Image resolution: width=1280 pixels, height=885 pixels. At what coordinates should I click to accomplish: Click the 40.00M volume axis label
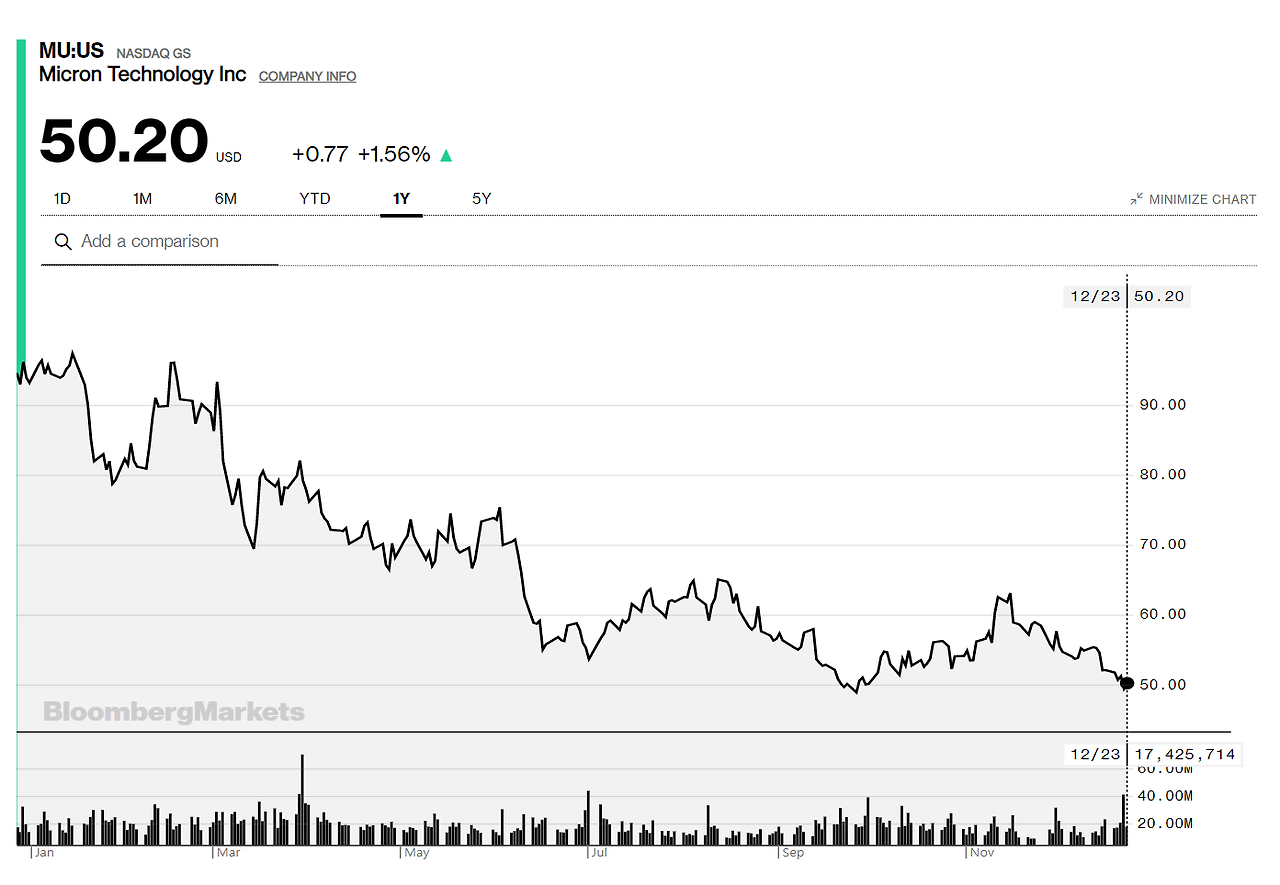pos(1166,796)
